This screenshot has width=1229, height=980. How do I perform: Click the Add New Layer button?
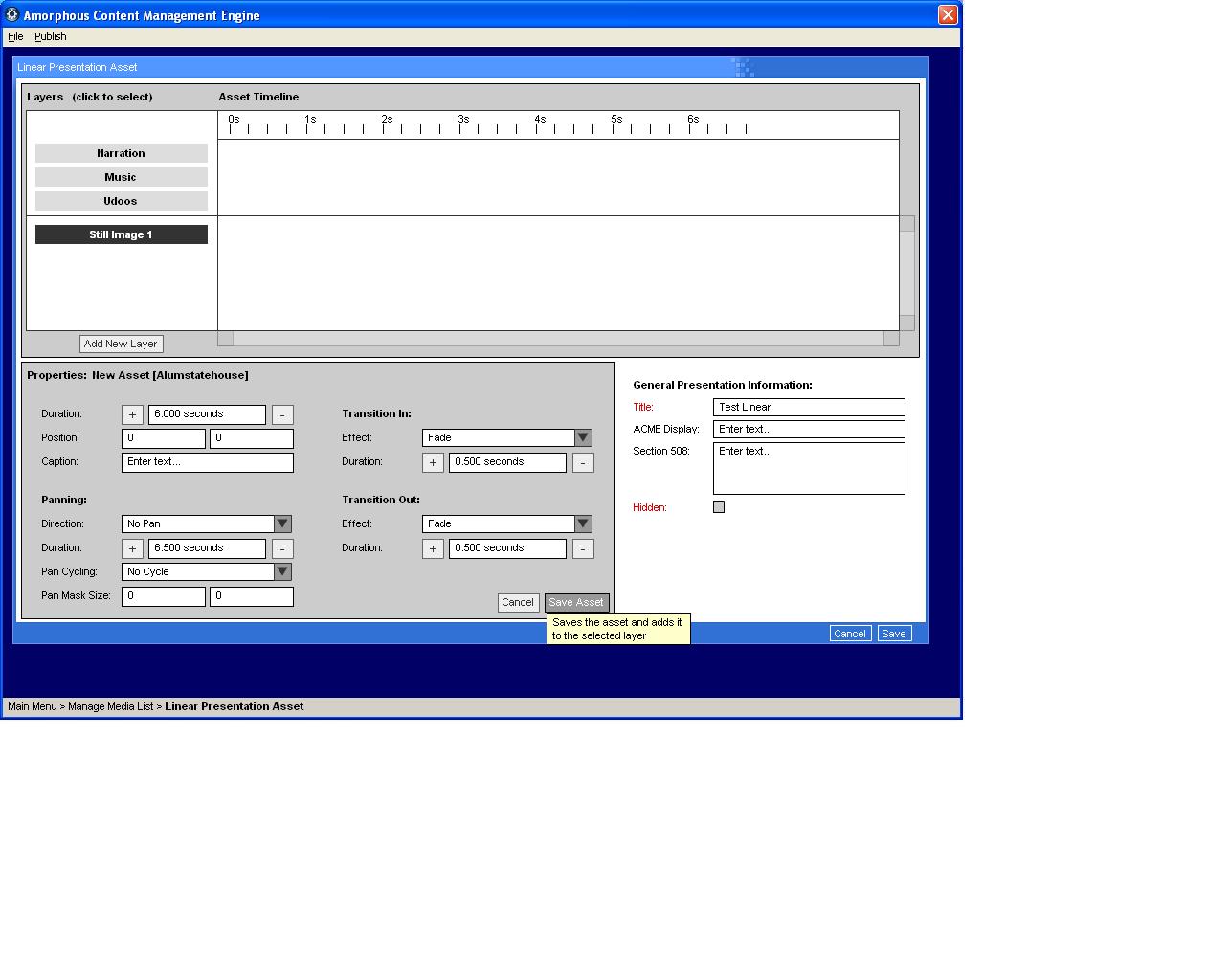pyautogui.click(x=121, y=344)
